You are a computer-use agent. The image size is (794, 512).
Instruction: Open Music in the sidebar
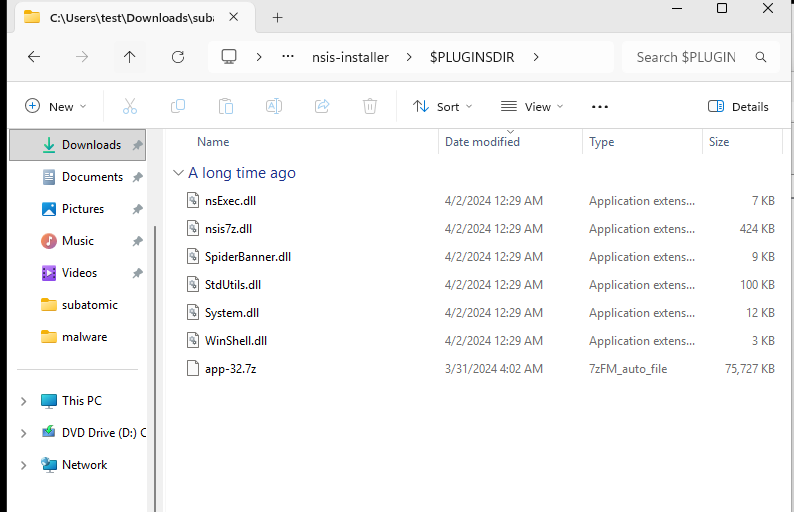click(77, 241)
